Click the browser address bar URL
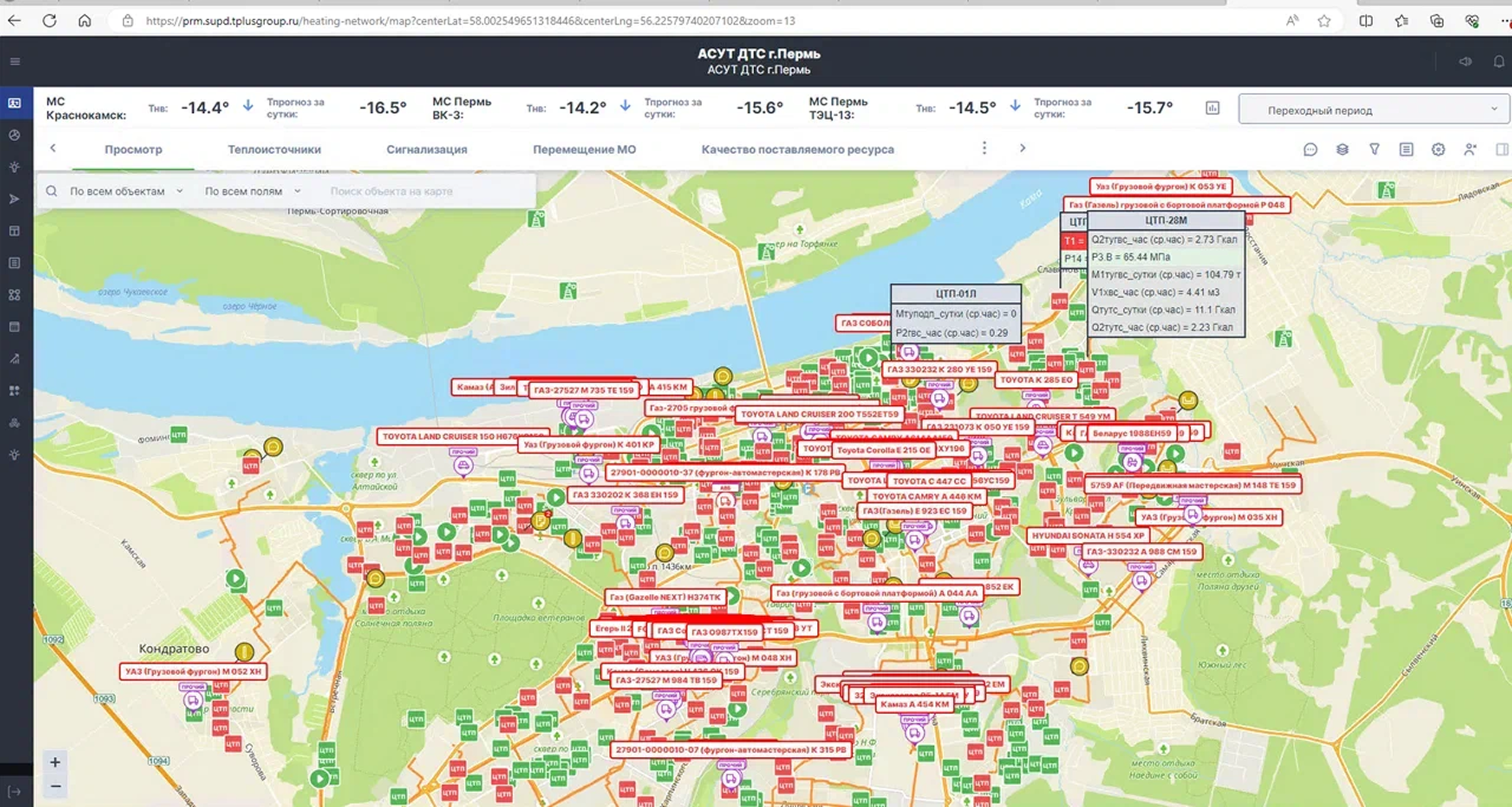The width and height of the screenshot is (1512, 807). click(471, 21)
